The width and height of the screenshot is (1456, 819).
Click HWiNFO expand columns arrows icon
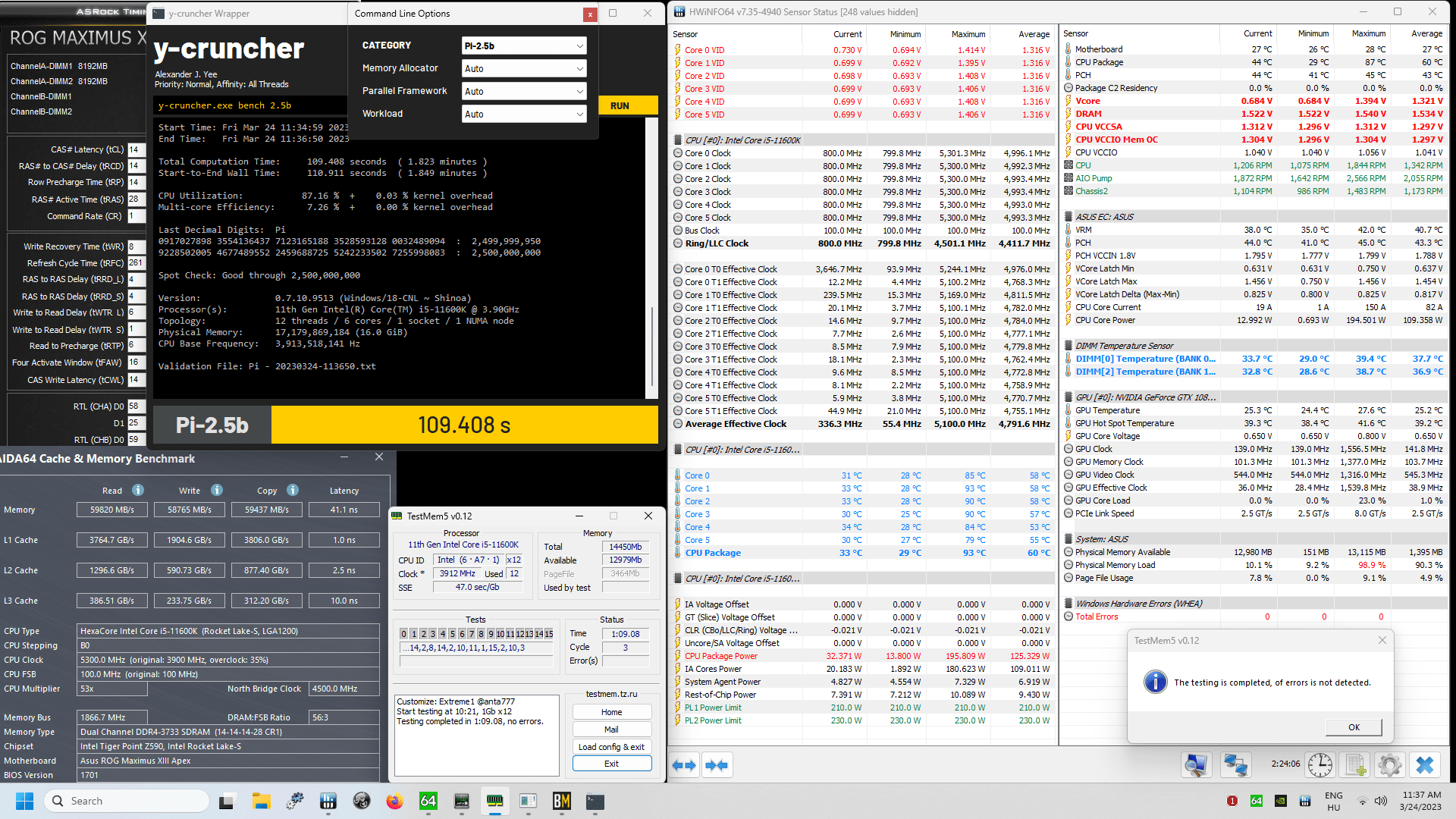684,765
